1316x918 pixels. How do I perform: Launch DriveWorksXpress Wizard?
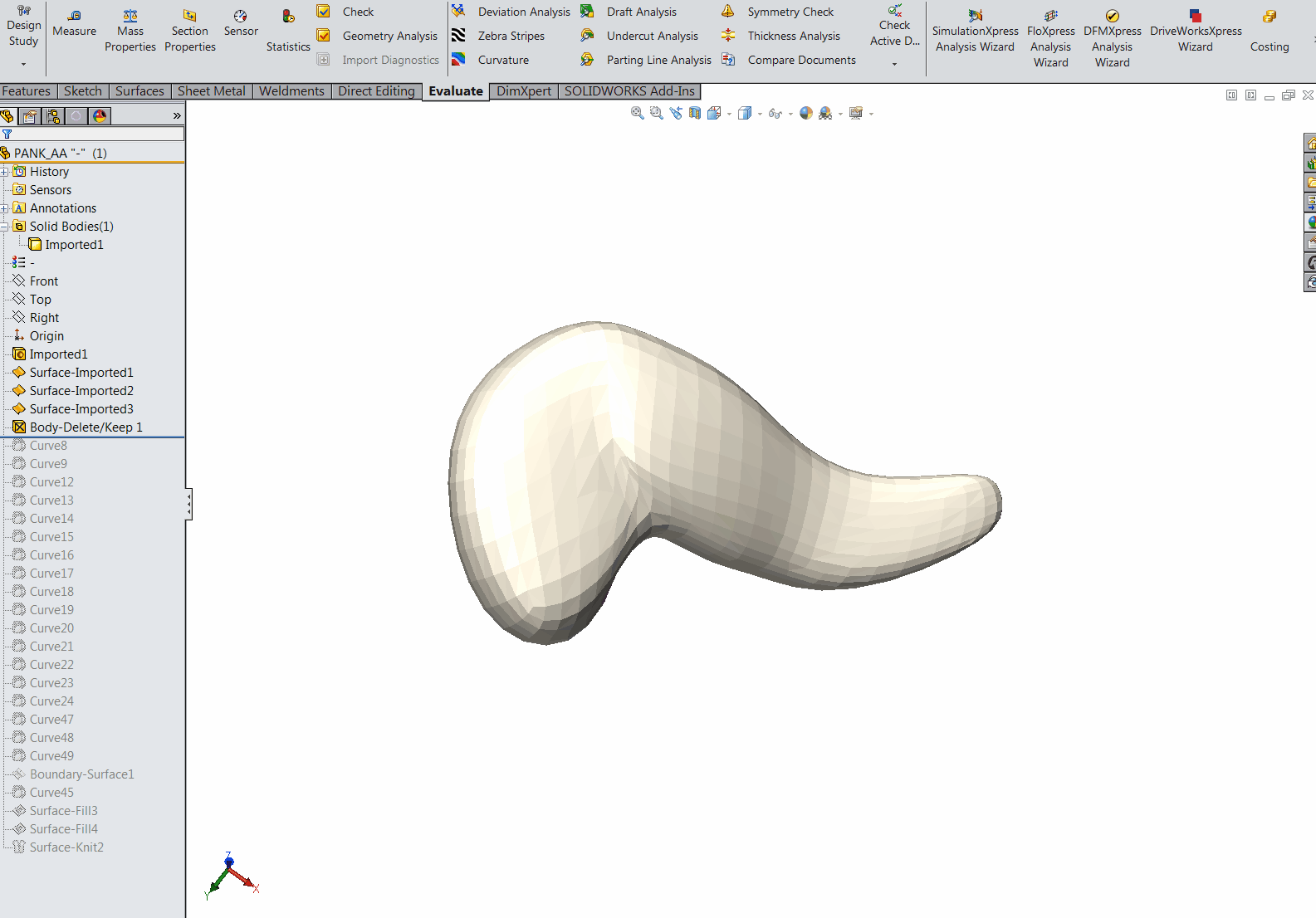tap(1196, 32)
